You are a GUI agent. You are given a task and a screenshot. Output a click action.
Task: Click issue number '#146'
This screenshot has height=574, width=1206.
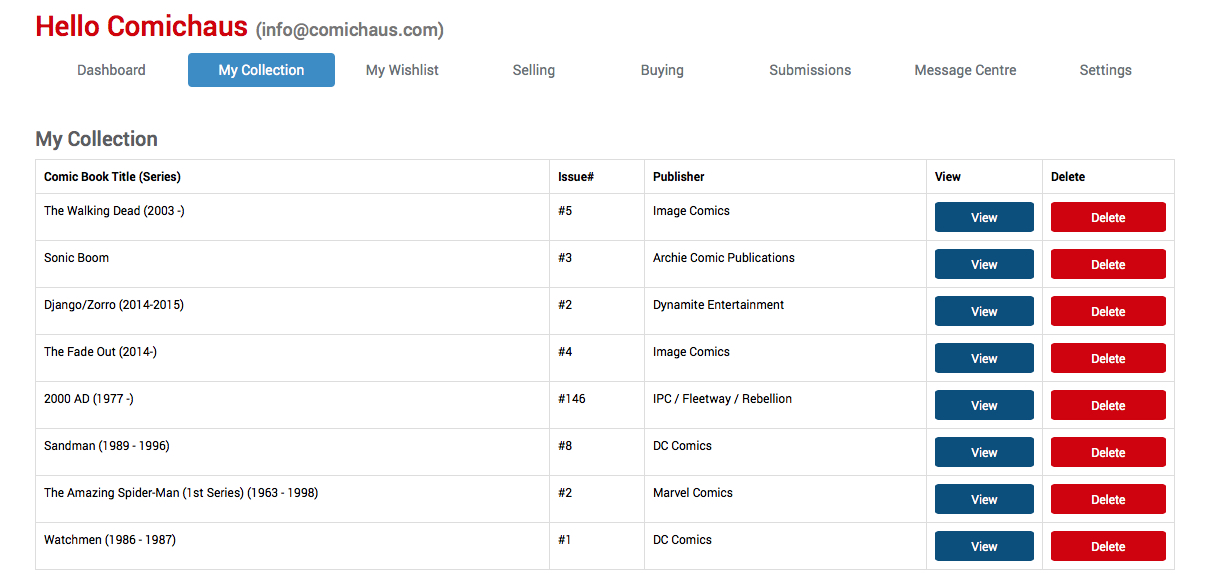572,399
